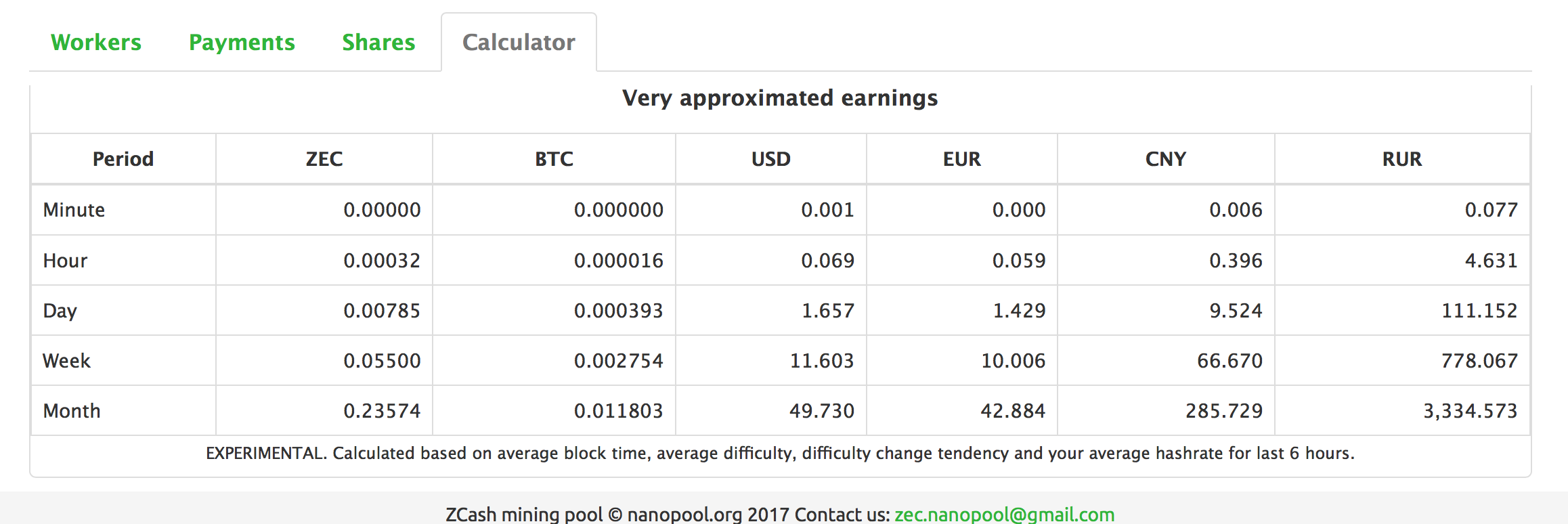Click the EUR column header
The image size is (1568, 524).
[961, 159]
